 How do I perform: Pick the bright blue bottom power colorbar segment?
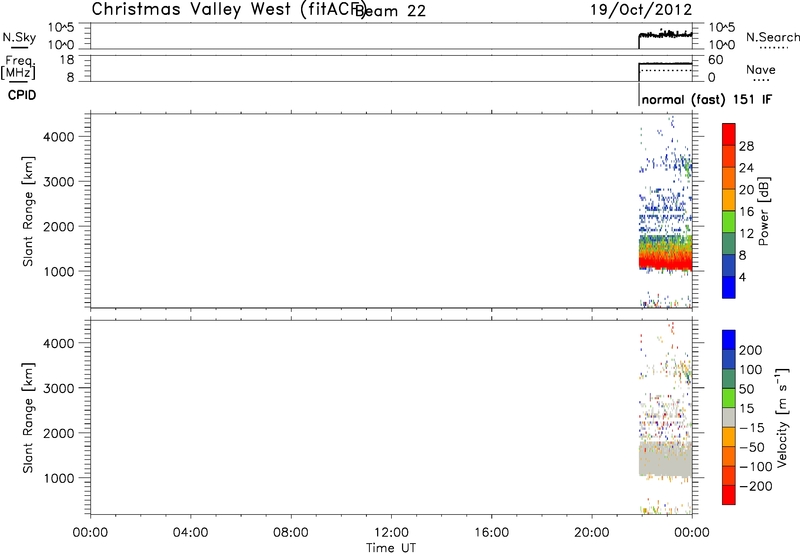729,288
